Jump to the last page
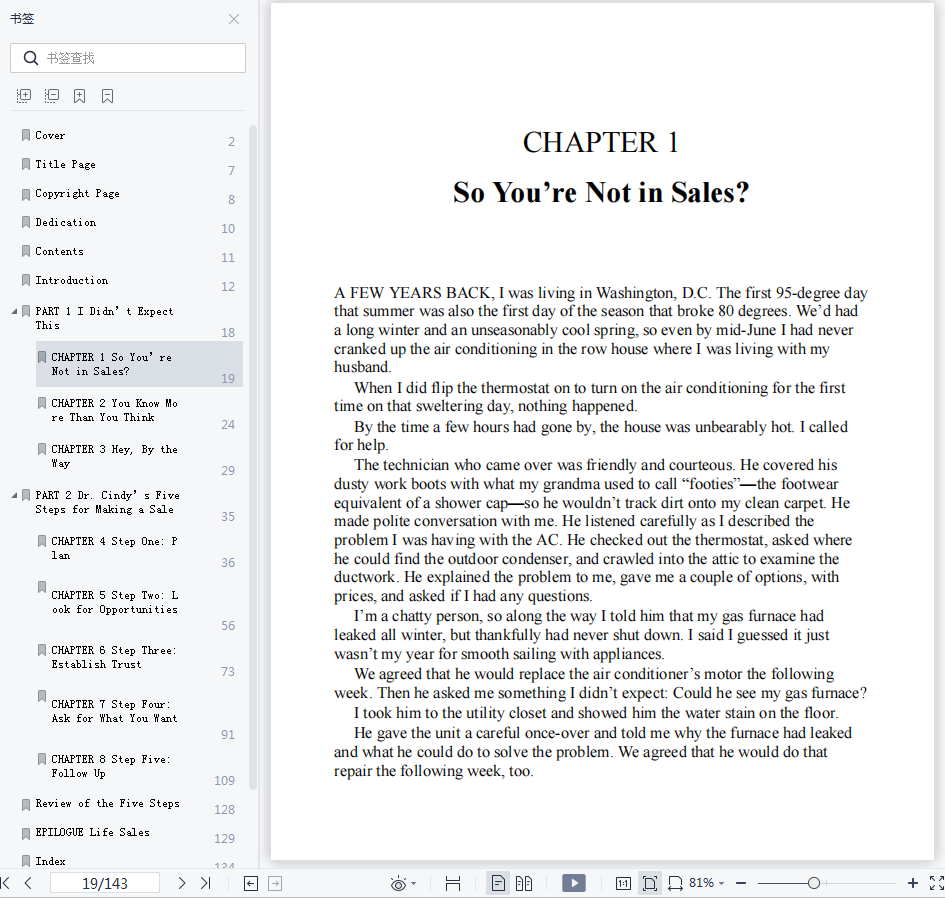 click(206, 884)
